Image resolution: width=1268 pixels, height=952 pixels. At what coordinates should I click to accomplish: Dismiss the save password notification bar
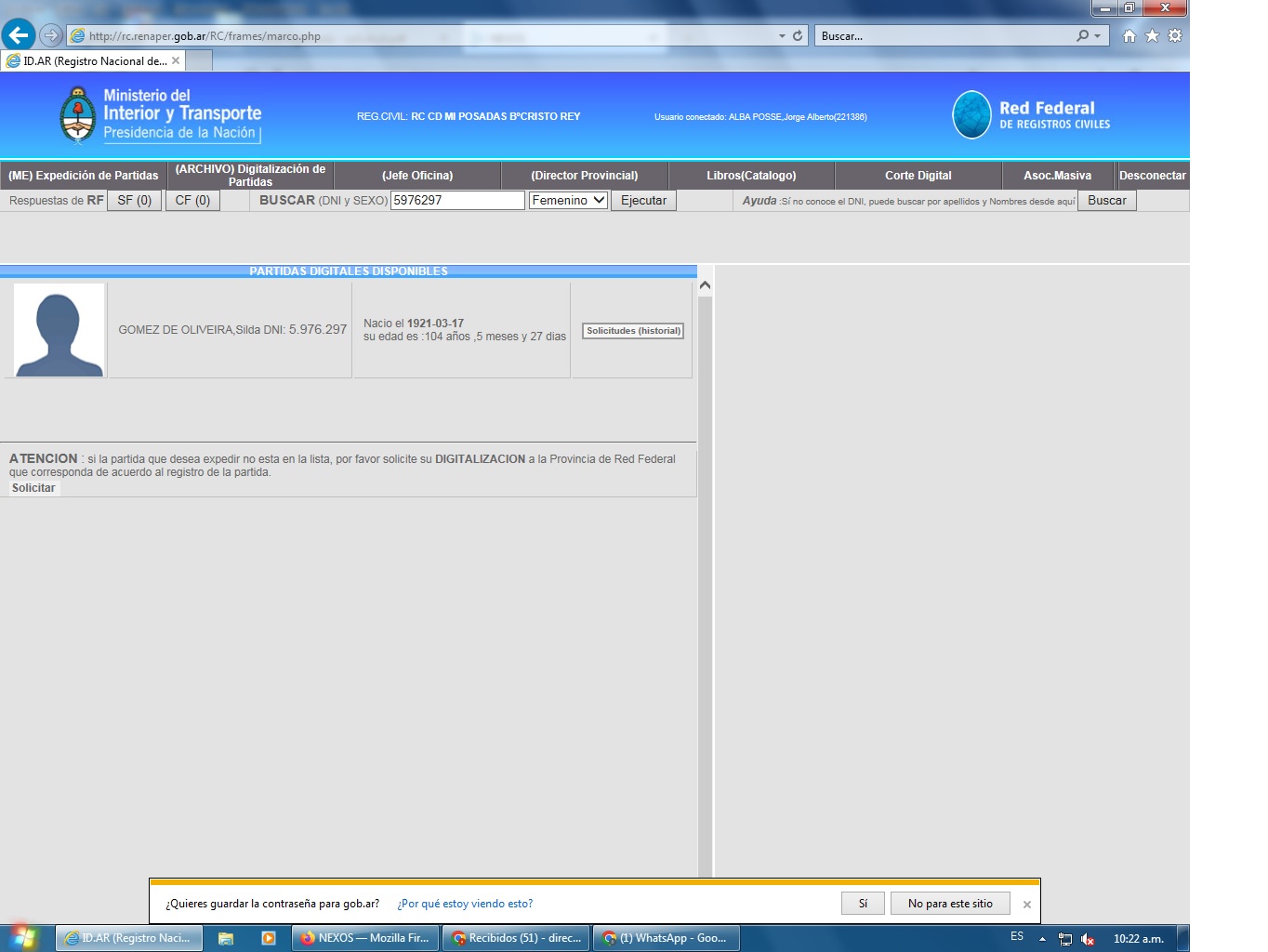(1026, 905)
